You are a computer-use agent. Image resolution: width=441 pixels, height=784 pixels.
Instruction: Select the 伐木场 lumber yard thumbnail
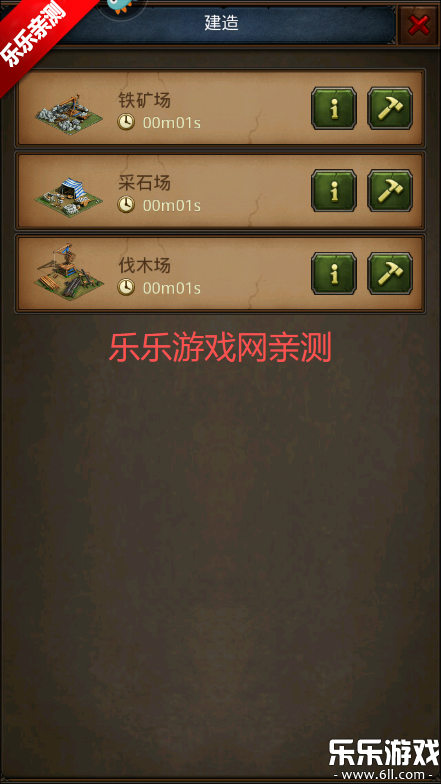68,274
